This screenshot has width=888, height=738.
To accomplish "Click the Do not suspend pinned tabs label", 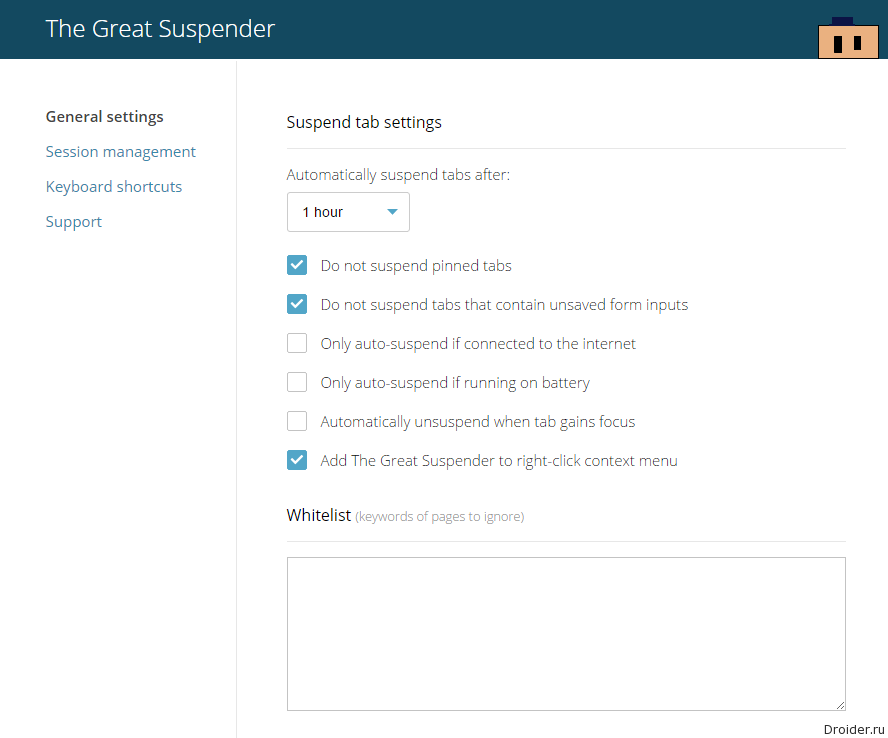I will click(x=416, y=266).
